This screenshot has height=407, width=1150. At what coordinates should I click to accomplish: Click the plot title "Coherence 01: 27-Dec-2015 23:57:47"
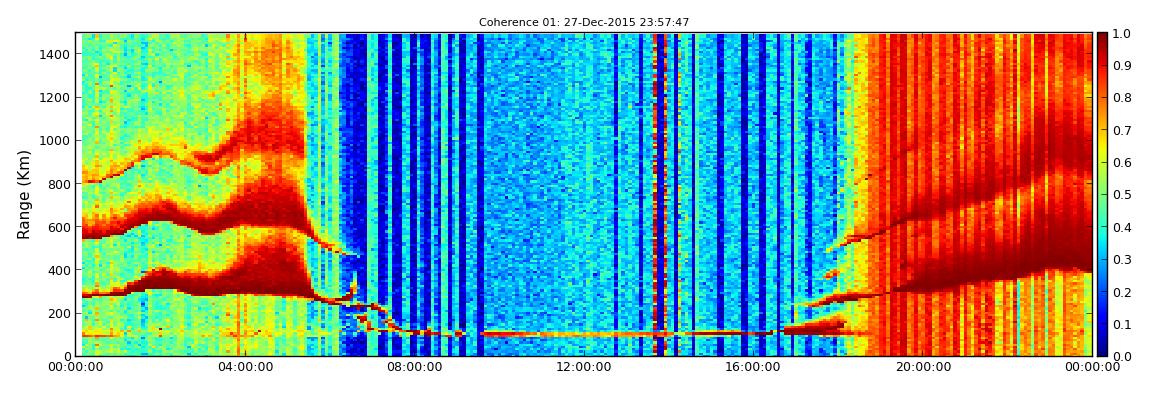click(584, 23)
